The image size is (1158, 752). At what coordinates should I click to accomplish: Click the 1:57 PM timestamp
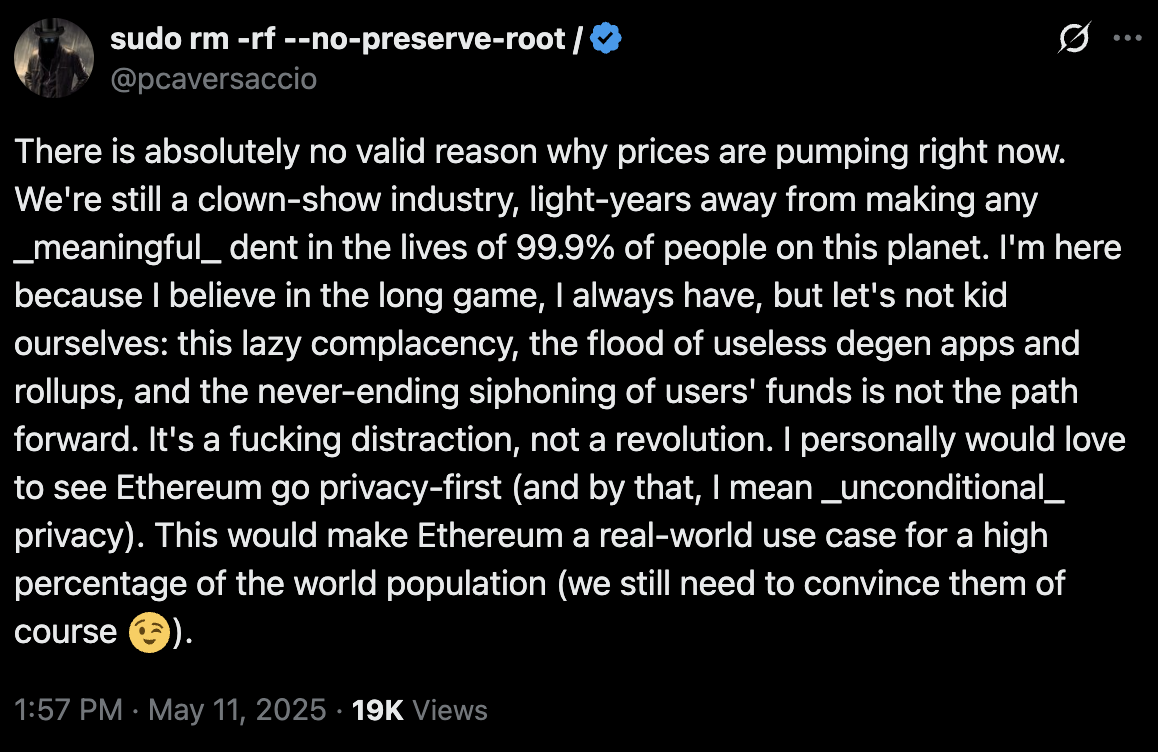coord(68,710)
